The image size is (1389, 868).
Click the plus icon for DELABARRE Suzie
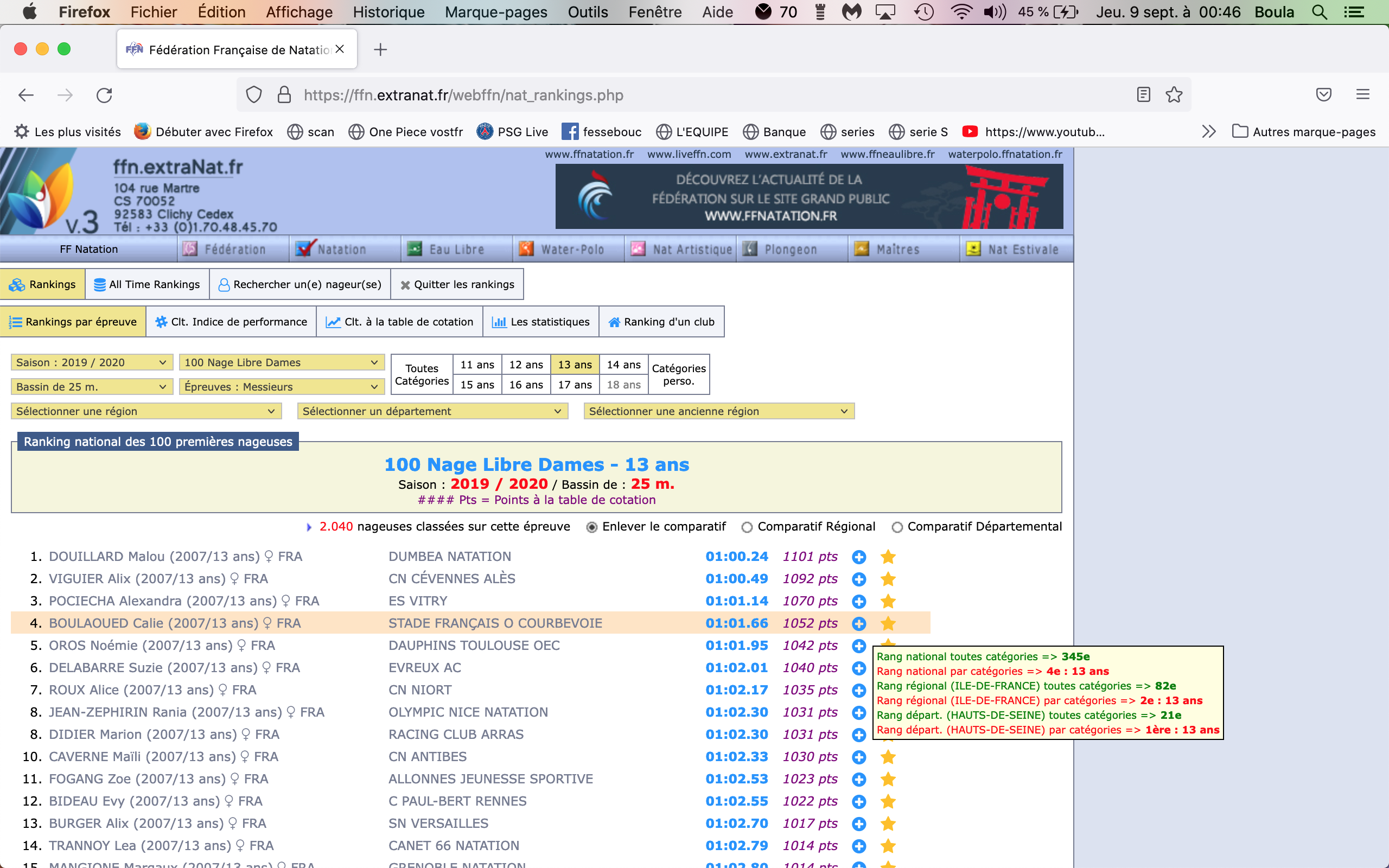(859, 668)
